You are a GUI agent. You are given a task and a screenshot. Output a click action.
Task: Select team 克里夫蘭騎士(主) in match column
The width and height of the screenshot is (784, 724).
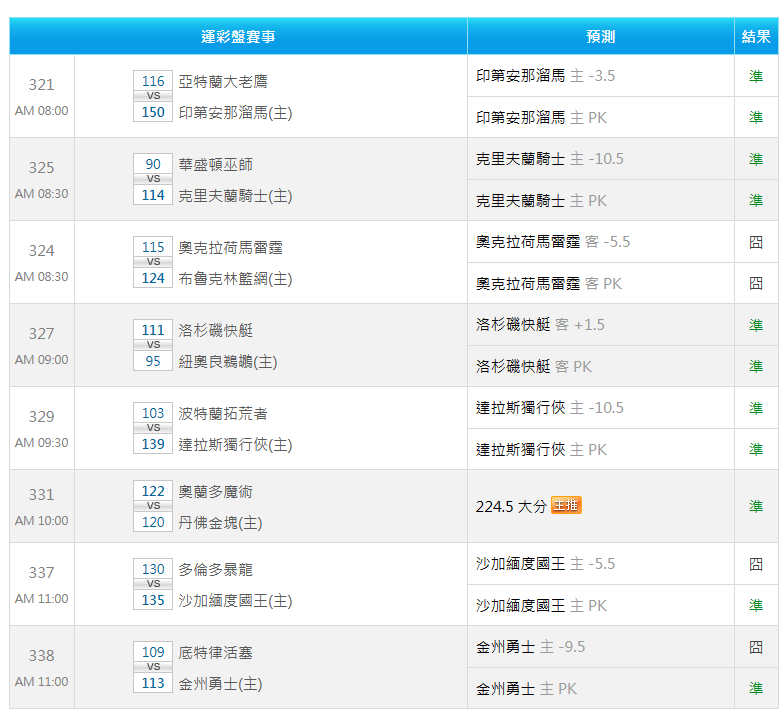[235, 196]
